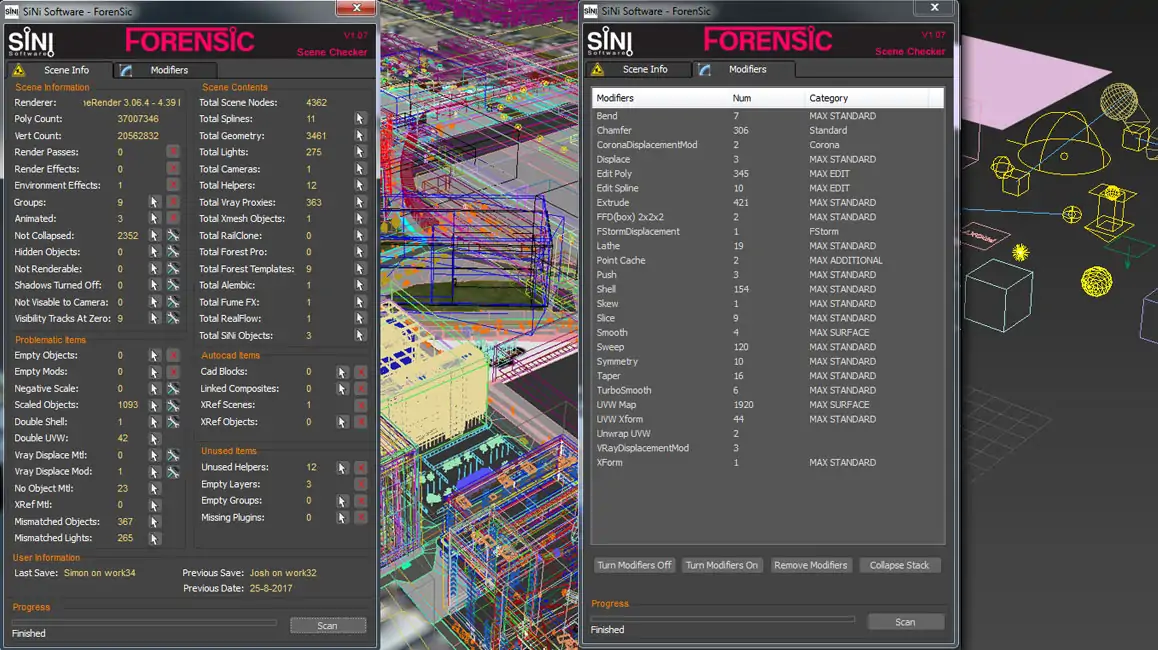
Task: Click the select icon for Double UVW
Action: (x=155, y=439)
